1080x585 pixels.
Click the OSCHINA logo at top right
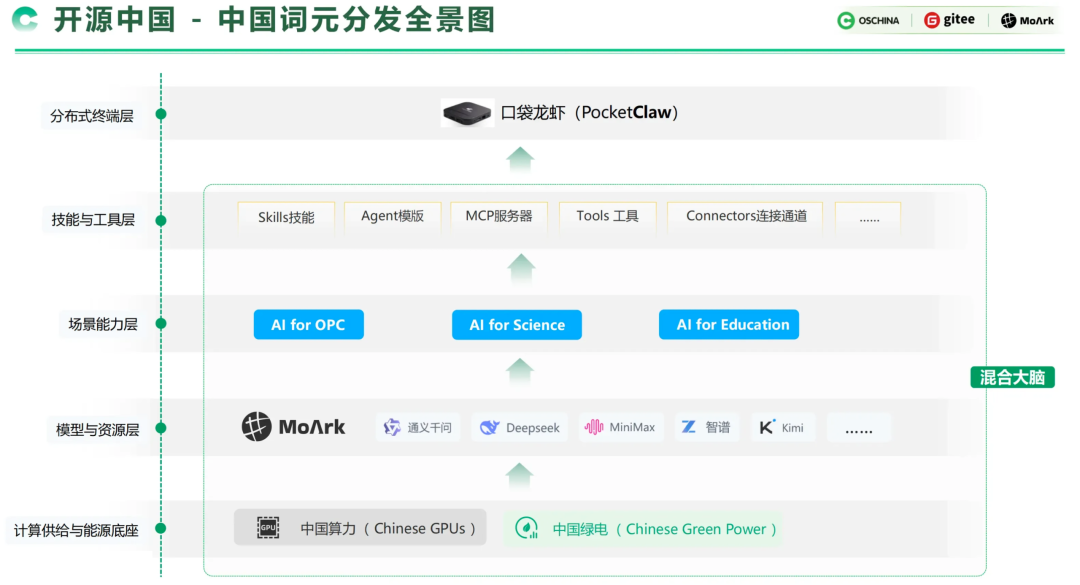coord(869,21)
